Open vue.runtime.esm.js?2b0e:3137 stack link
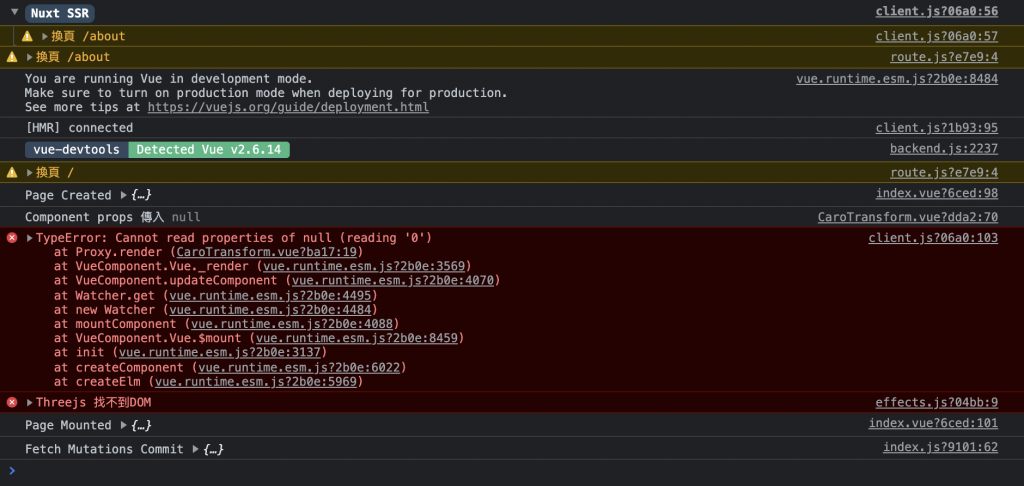The width and height of the screenshot is (1024, 486). point(219,353)
